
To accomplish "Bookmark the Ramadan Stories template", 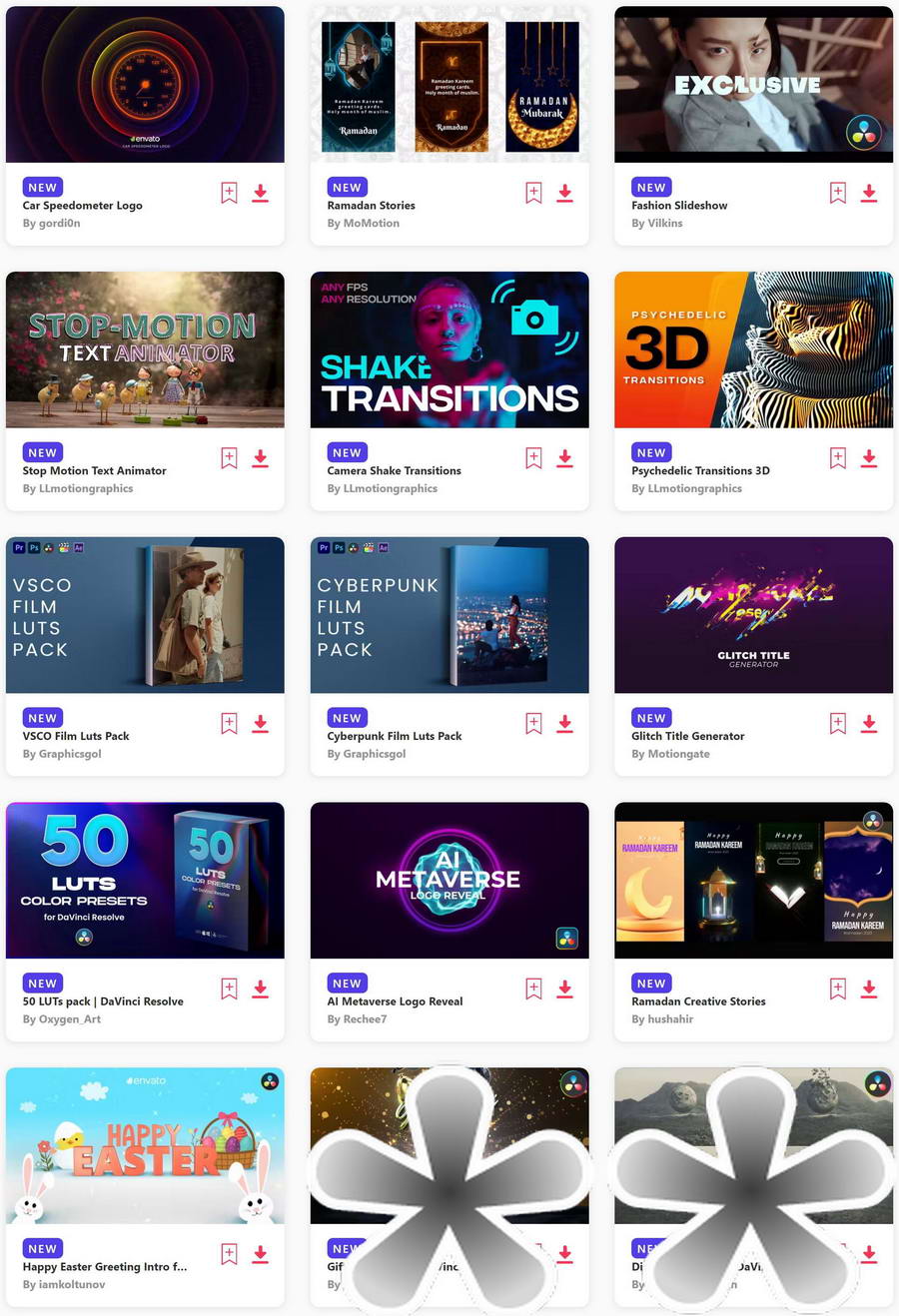I will tap(533, 194).
